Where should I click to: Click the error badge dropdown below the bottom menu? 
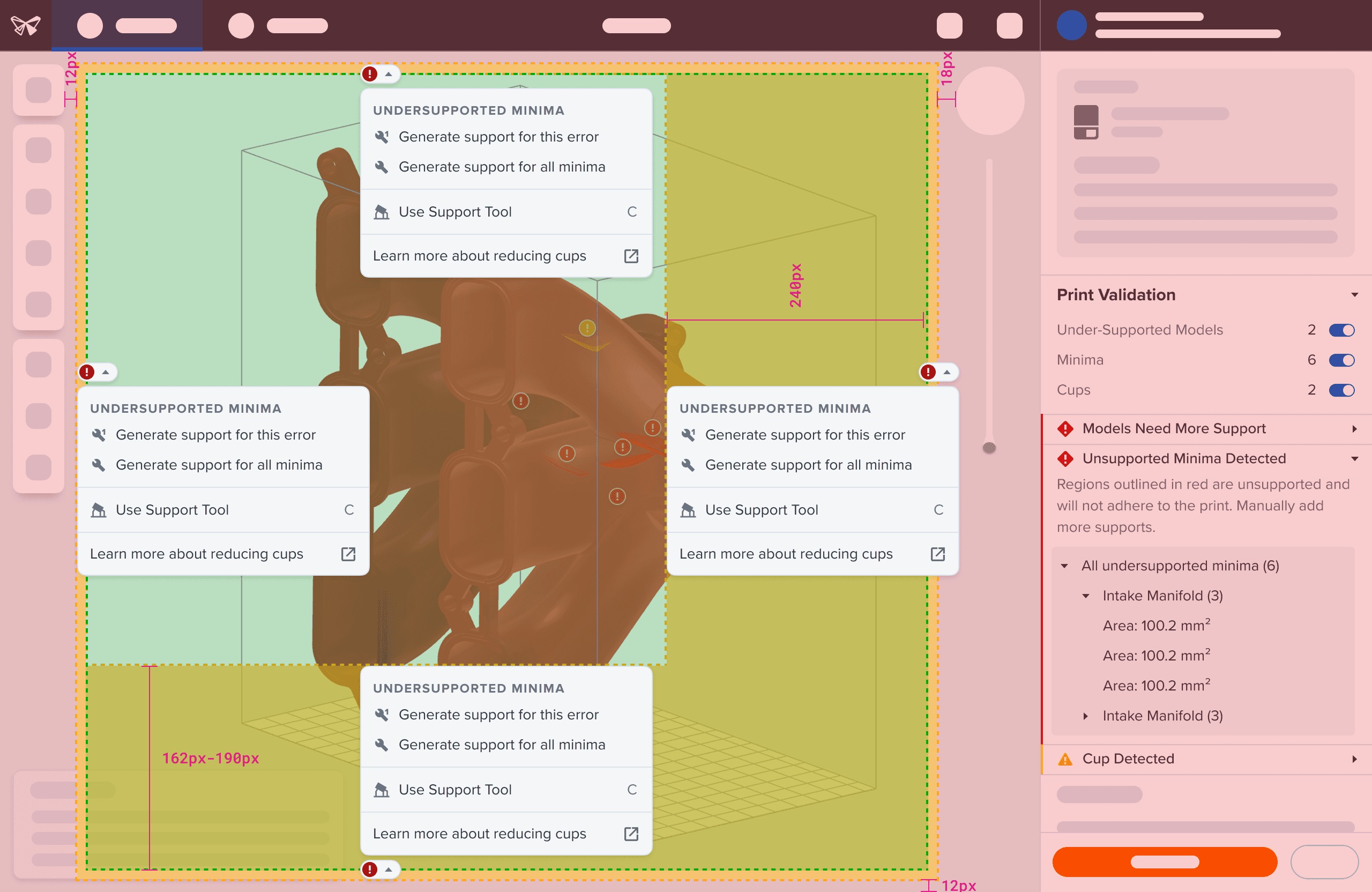(x=380, y=869)
